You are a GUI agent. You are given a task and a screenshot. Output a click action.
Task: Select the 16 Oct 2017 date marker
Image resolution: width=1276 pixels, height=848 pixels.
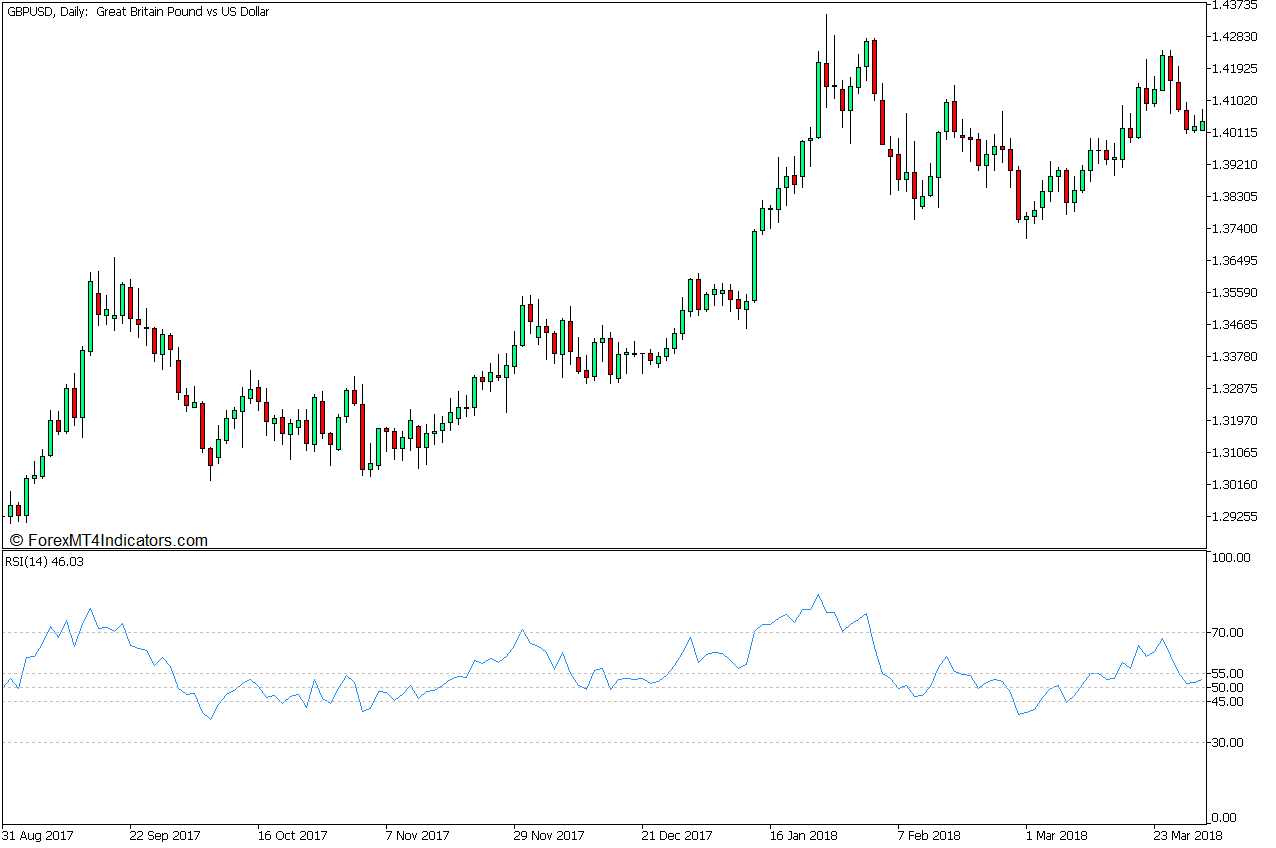point(293,835)
